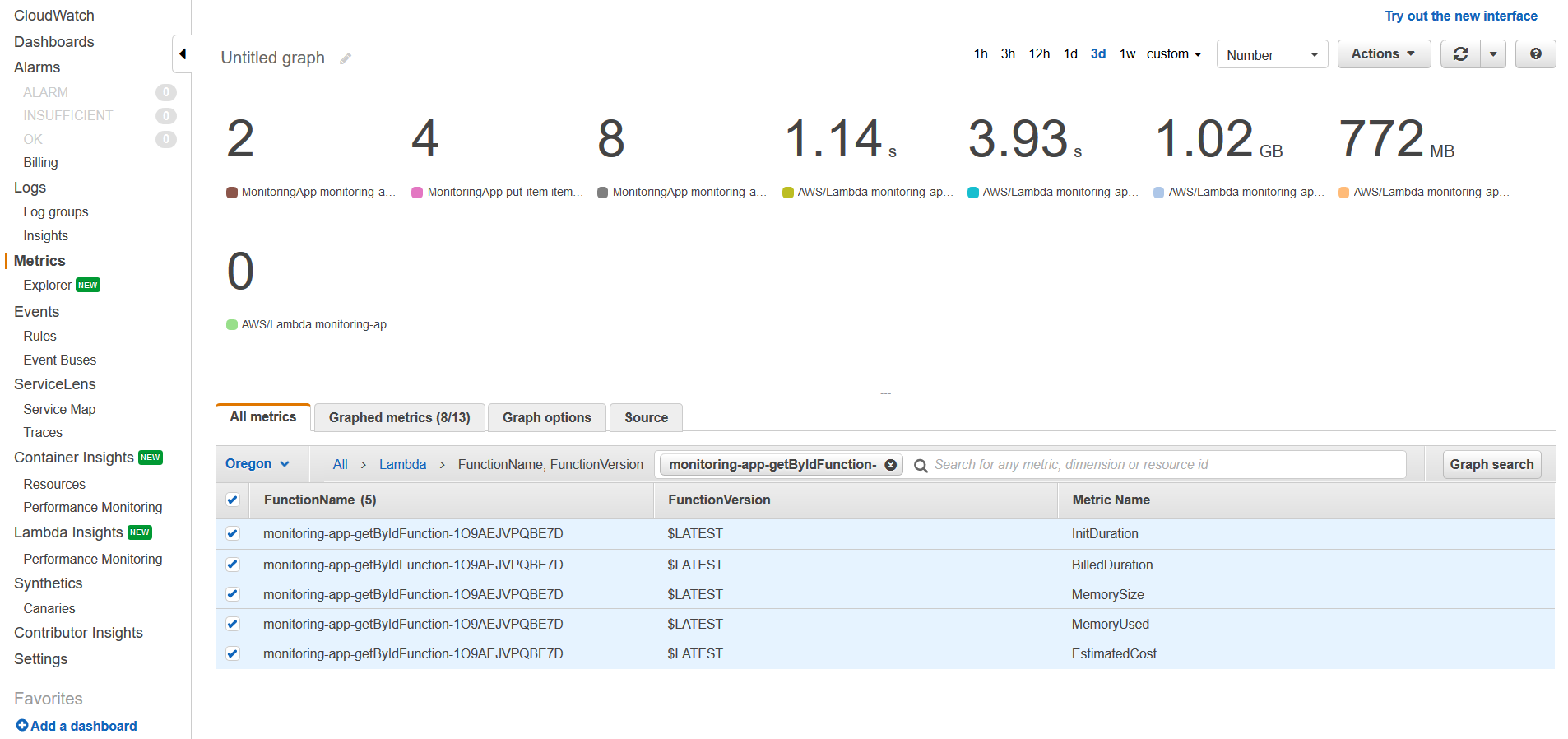Open the Source tab
Screen dimensions: 1568x739
tap(646, 418)
